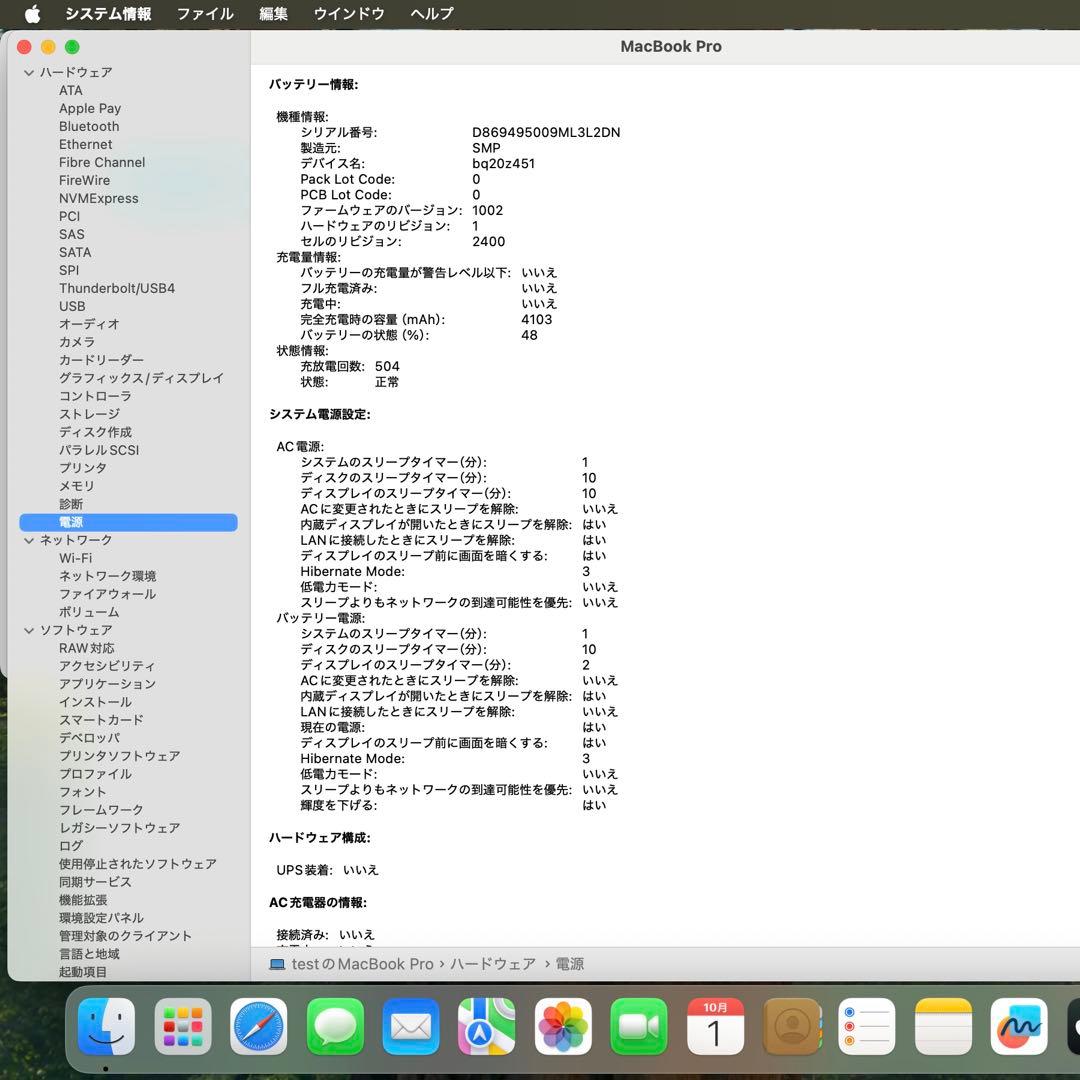Screen dimensions: 1080x1080
Task: Launch the Mail app
Action: click(x=410, y=1026)
